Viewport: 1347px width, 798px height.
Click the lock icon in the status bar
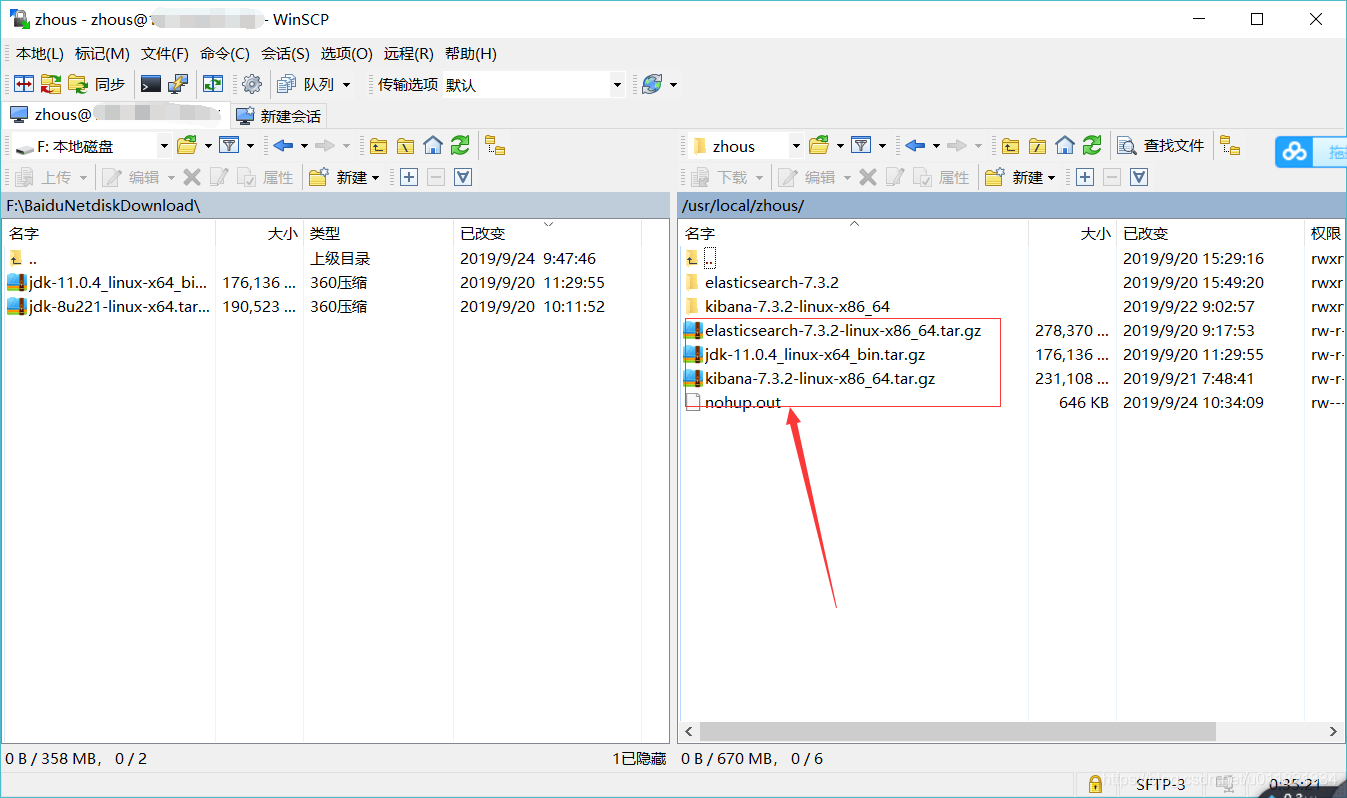1094,784
